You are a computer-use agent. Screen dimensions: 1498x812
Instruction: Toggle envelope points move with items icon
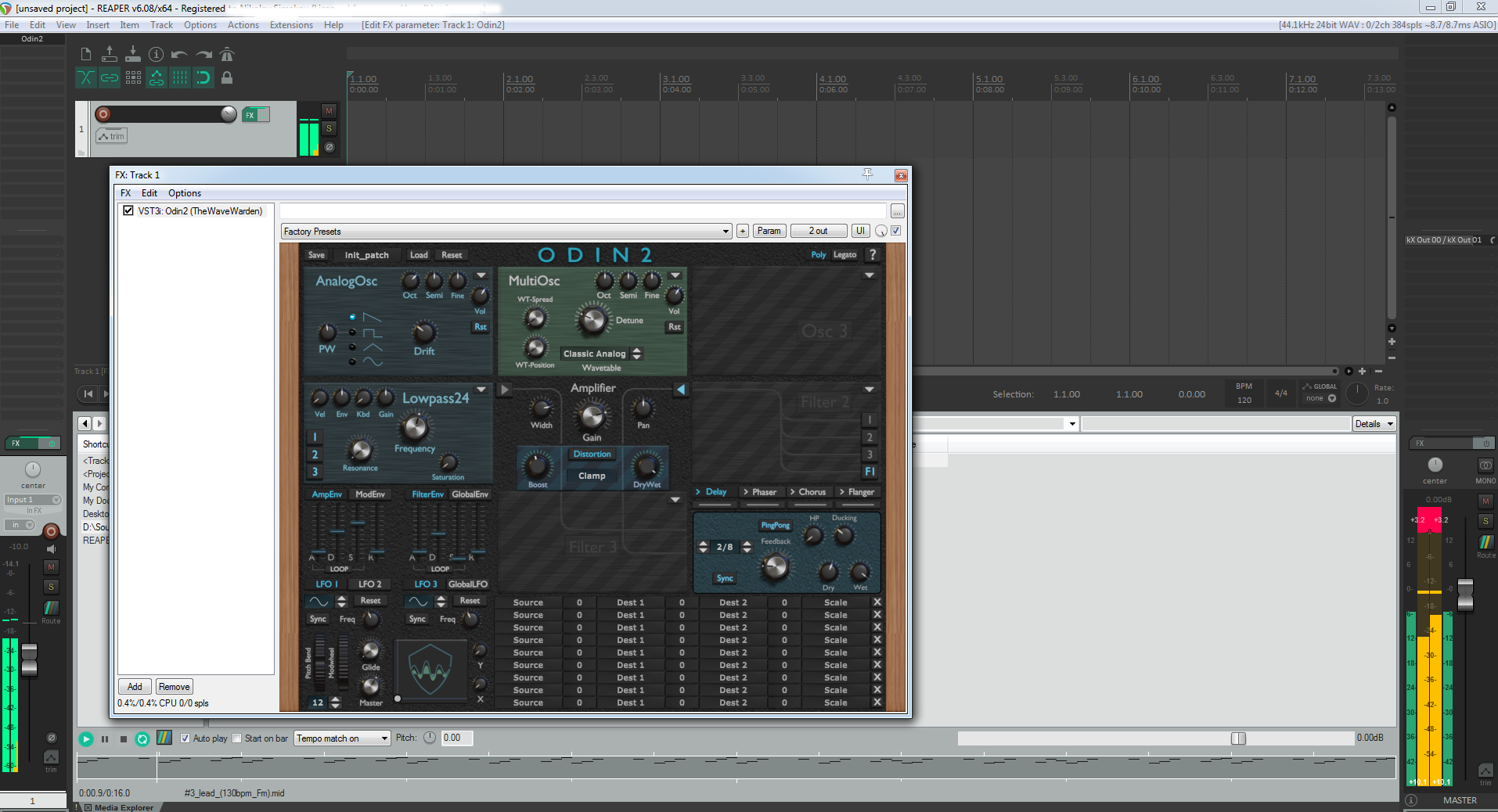coord(157,77)
